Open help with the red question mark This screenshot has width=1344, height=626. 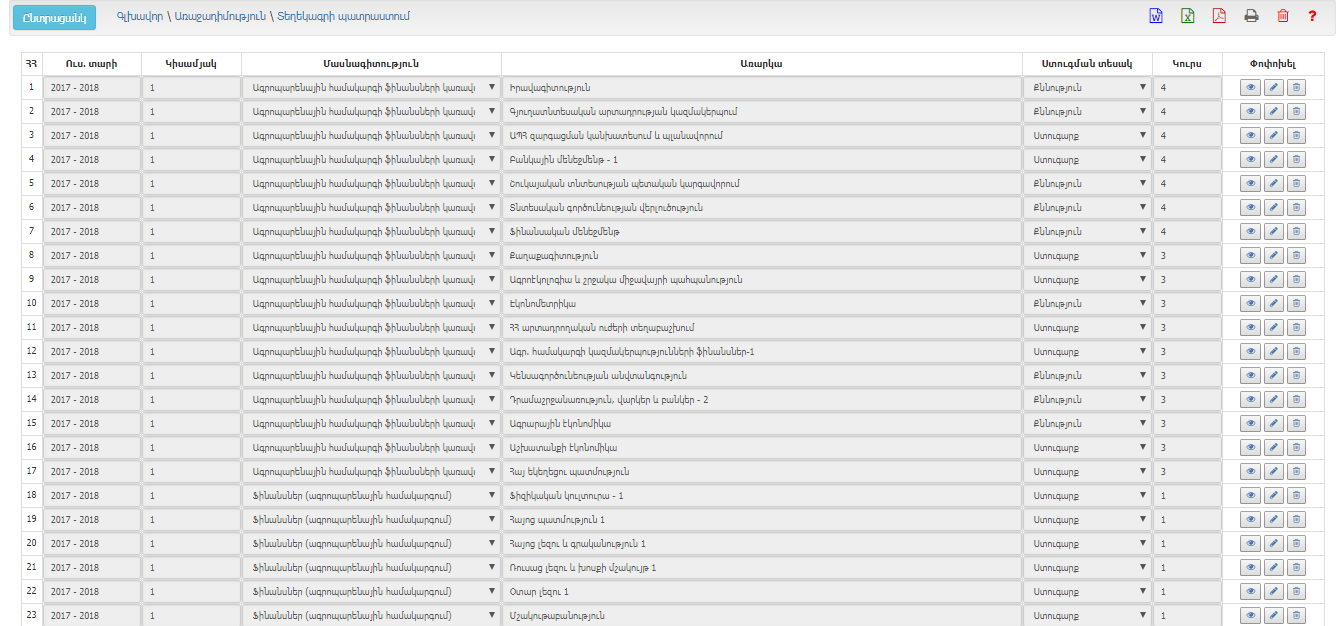[x=1312, y=16]
